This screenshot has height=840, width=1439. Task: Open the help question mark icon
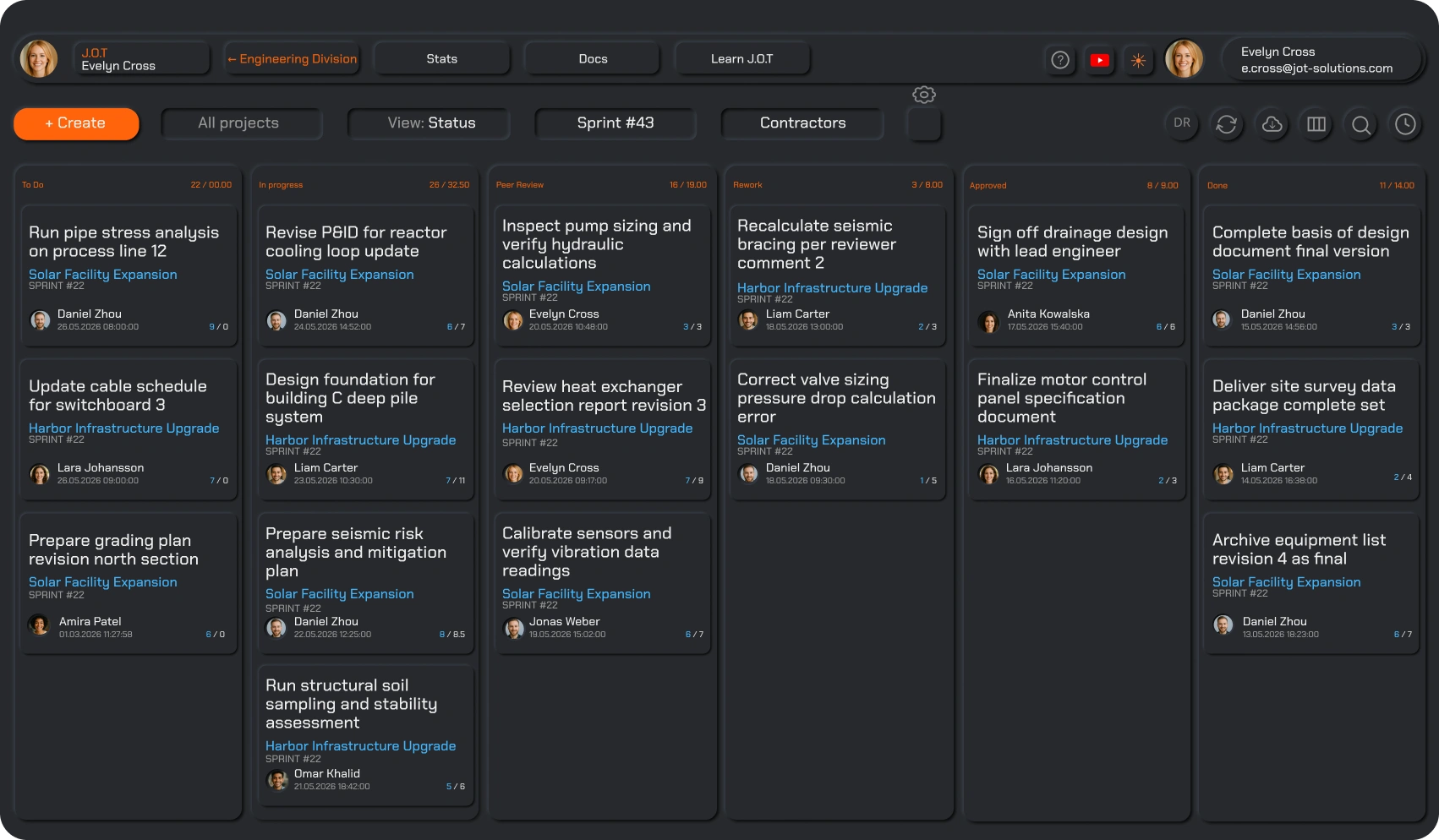(1060, 60)
